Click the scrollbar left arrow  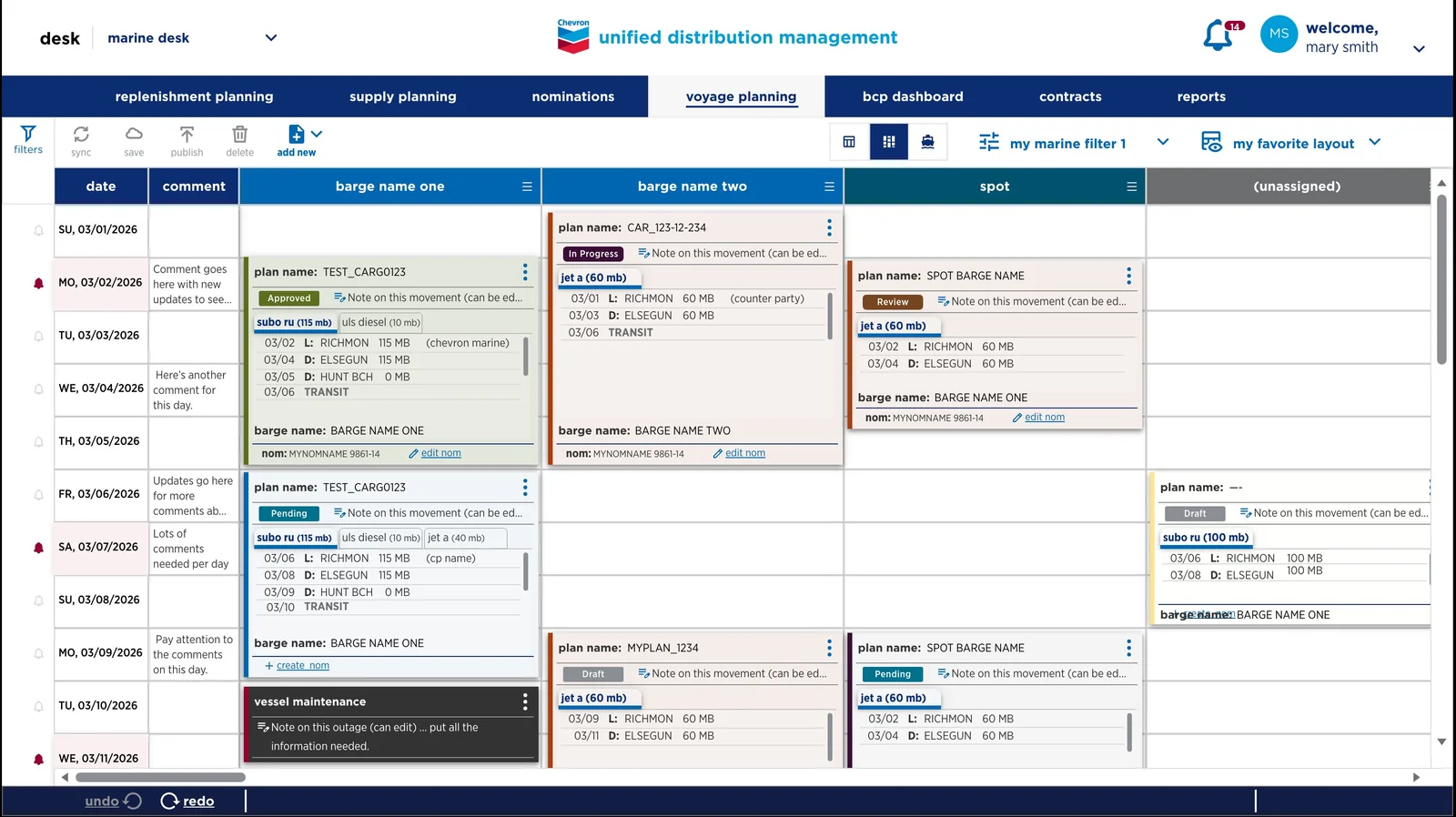tap(65, 778)
